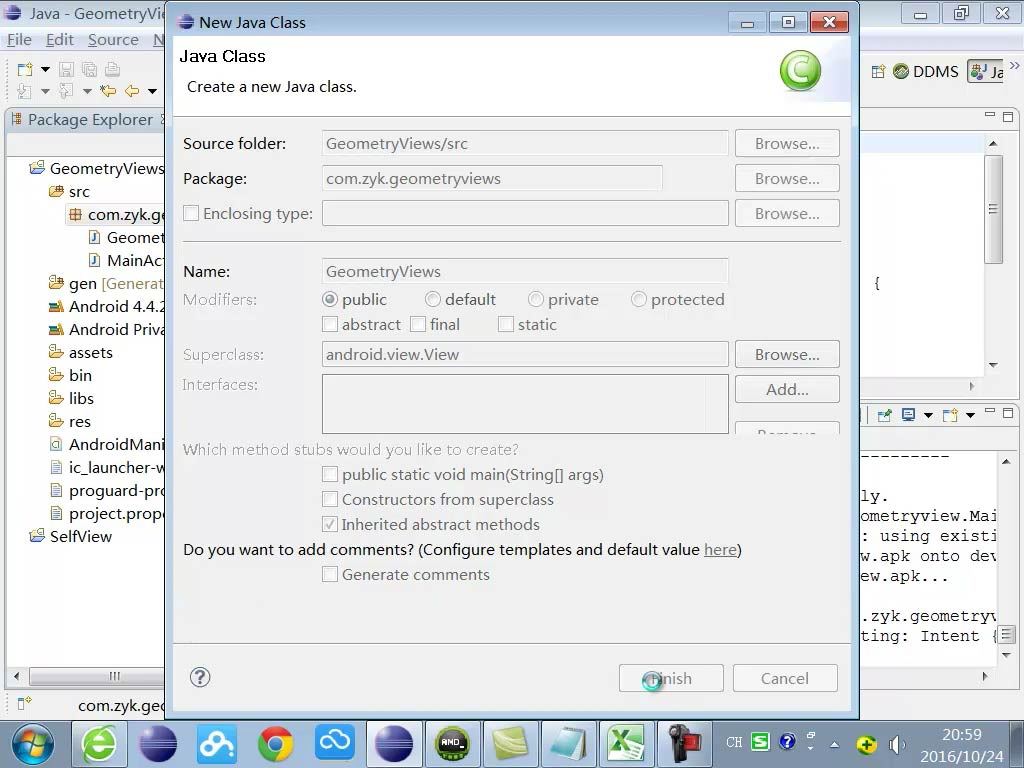Click the display selected console icon
The image size is (1024, 768).
(908, 415)
